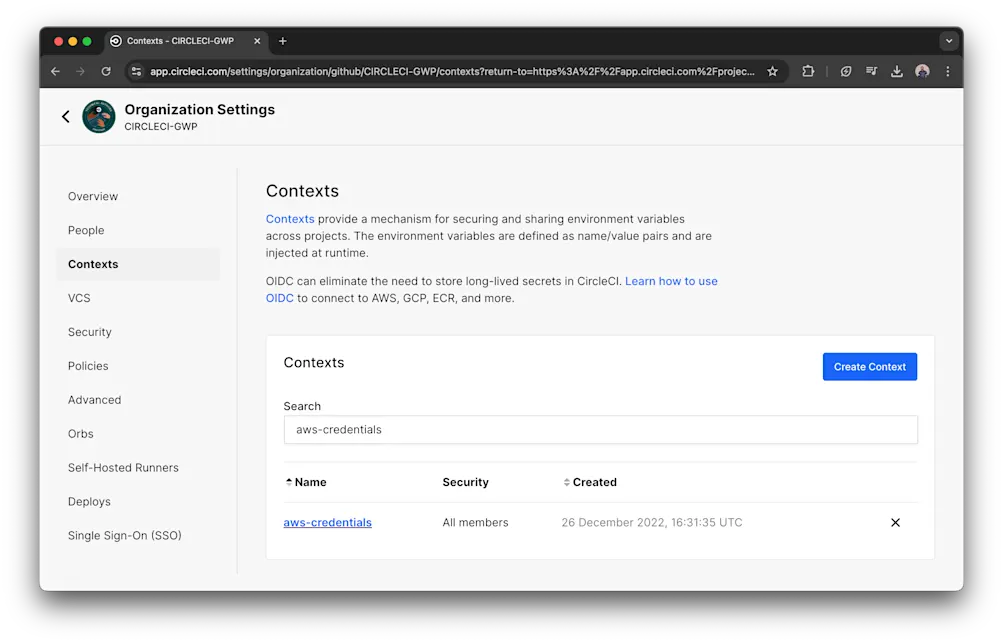Bookmark this page with the star icon
The image size is (1003, 643).
[772, 72]
